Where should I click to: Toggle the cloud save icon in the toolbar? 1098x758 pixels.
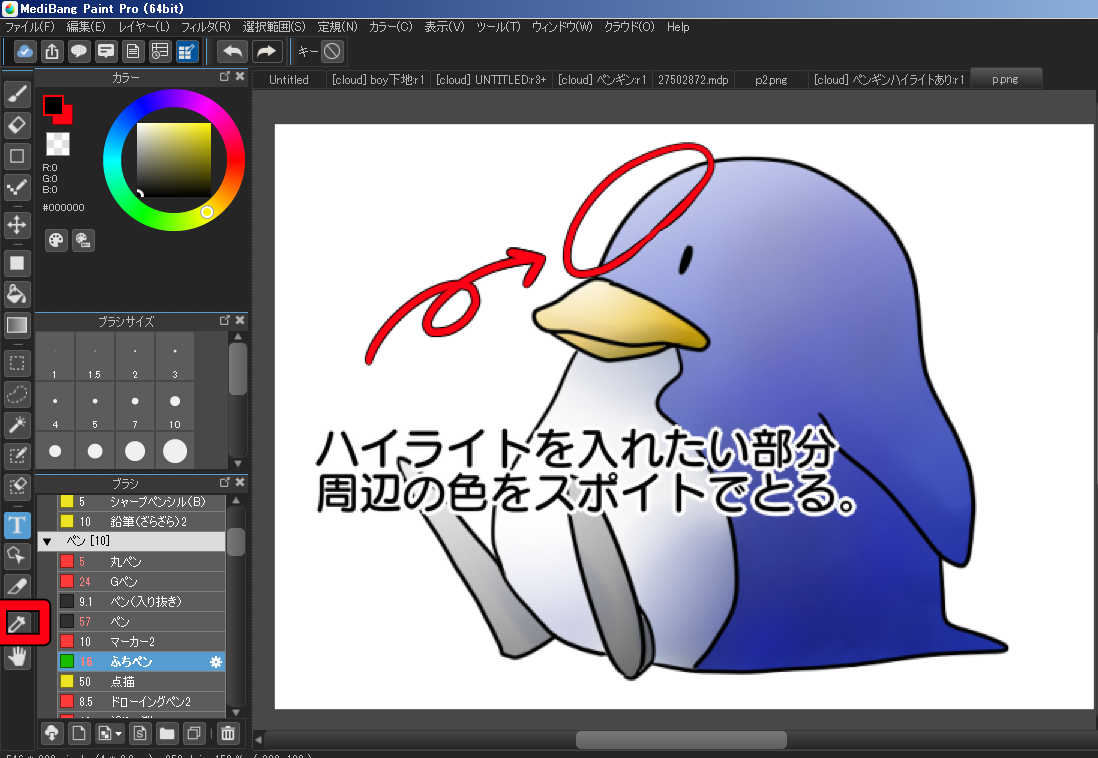(x=25, y=51)
